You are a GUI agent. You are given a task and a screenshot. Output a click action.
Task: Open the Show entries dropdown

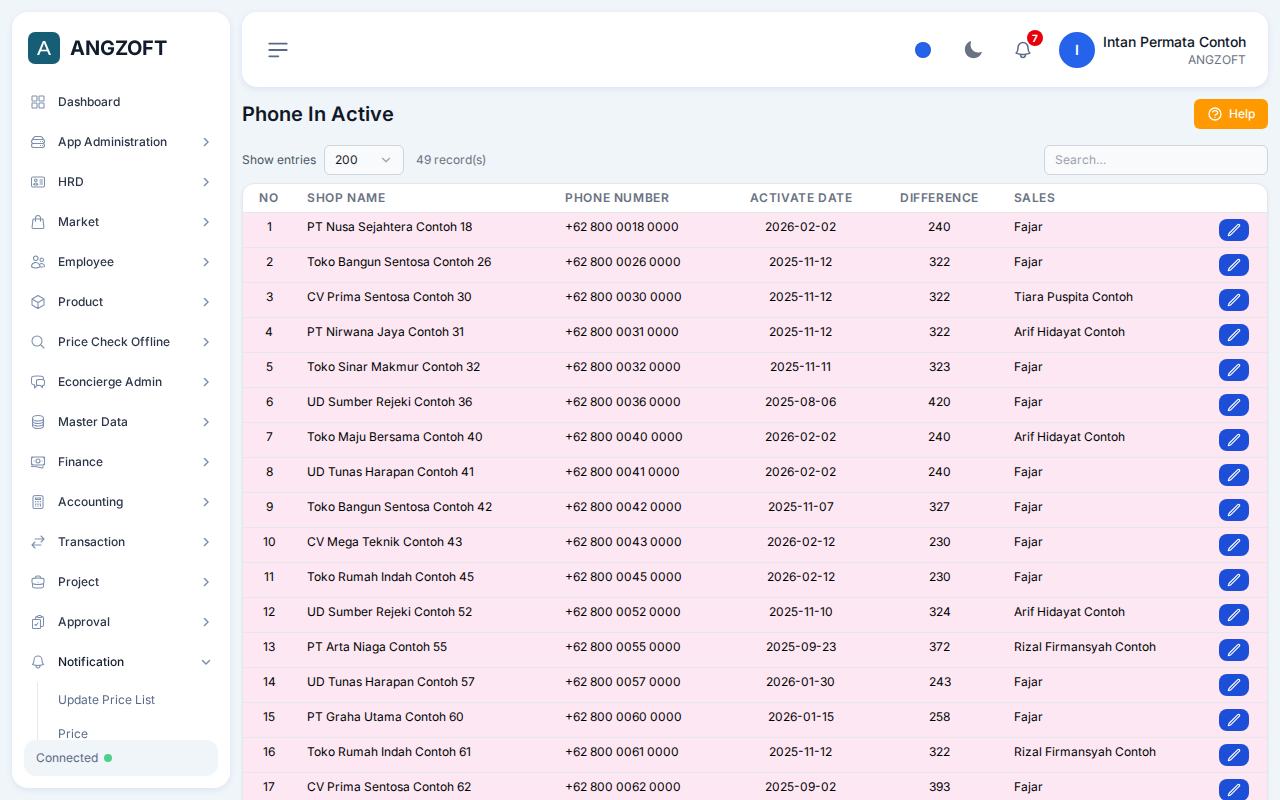tap(364, 160)
